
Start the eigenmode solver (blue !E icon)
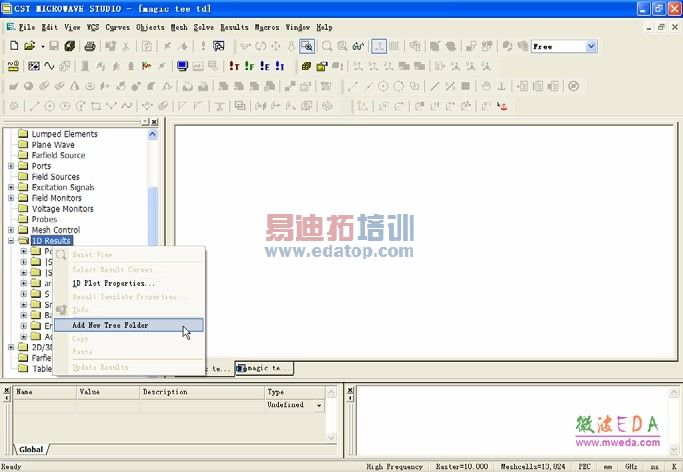[265, 66]
